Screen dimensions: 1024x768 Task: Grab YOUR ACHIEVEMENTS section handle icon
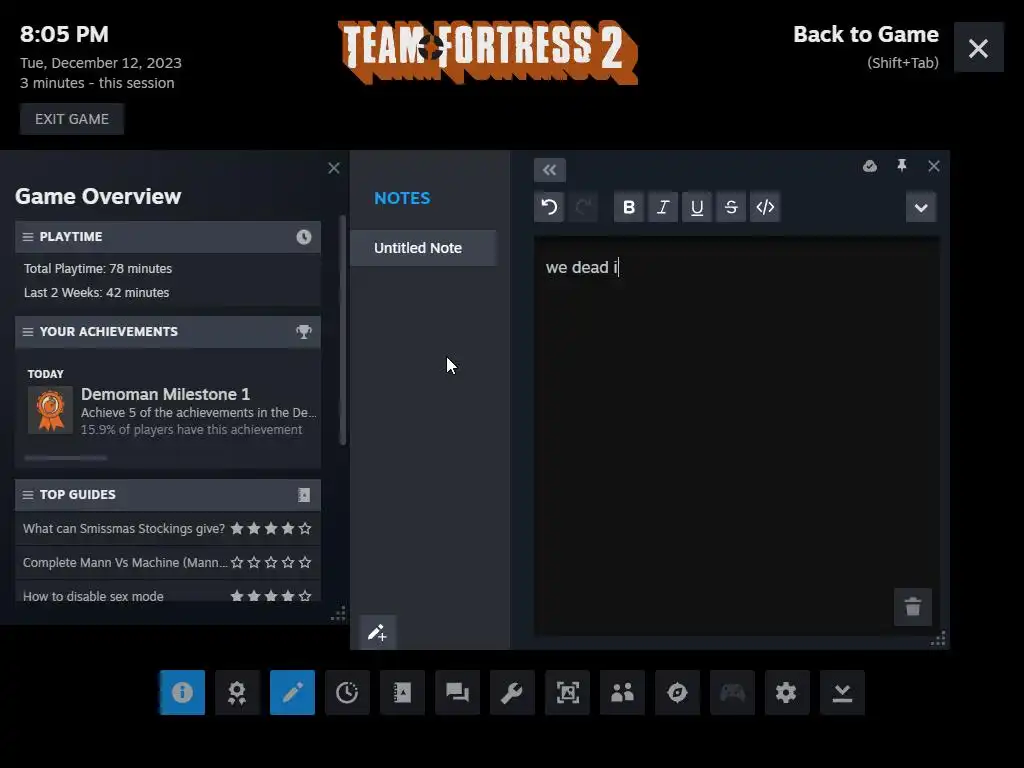[28, 332]
